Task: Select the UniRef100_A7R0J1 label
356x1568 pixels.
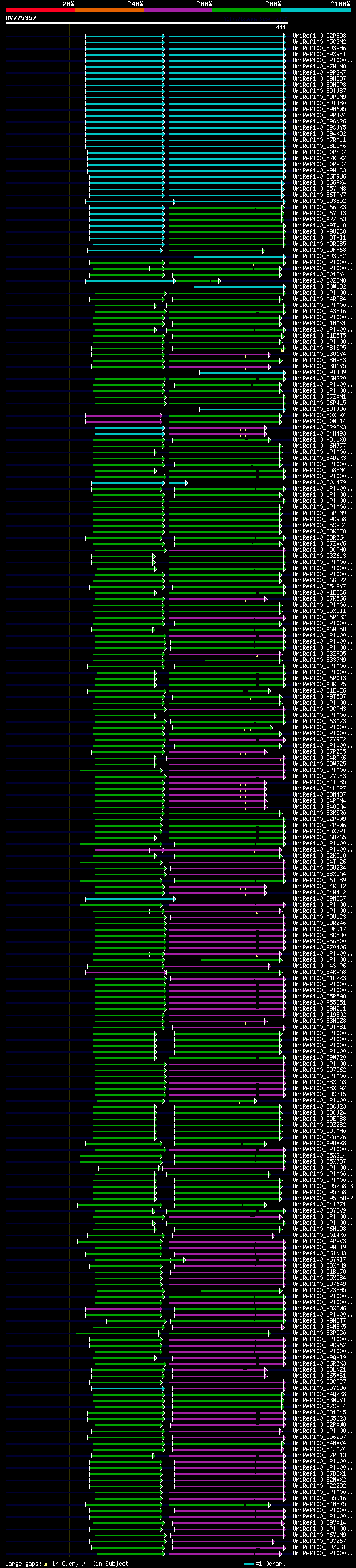Action: point(319,140)
